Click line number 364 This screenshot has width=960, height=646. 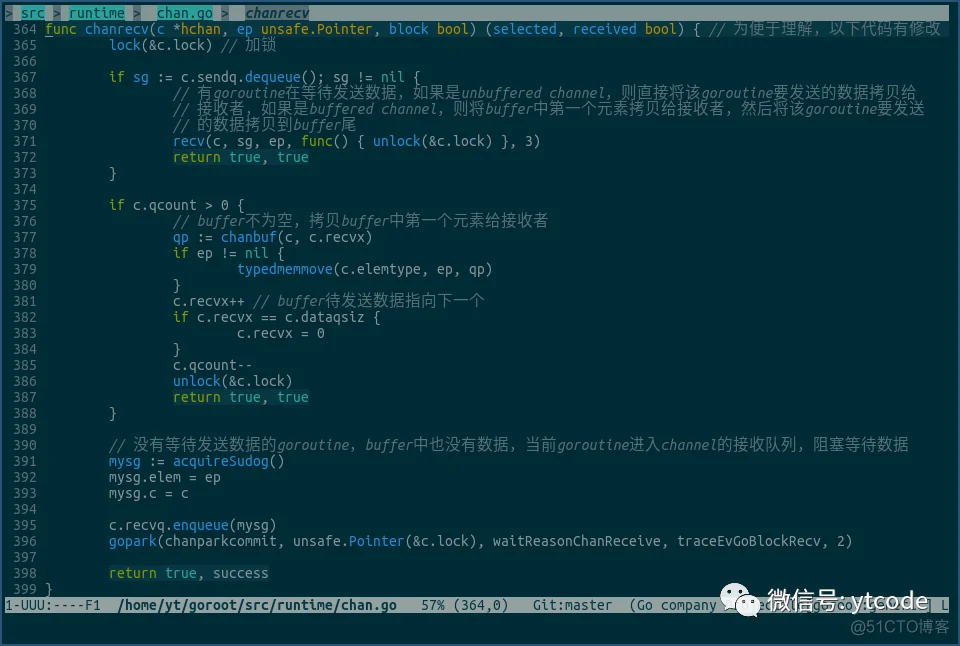click(x=25, y=29)
